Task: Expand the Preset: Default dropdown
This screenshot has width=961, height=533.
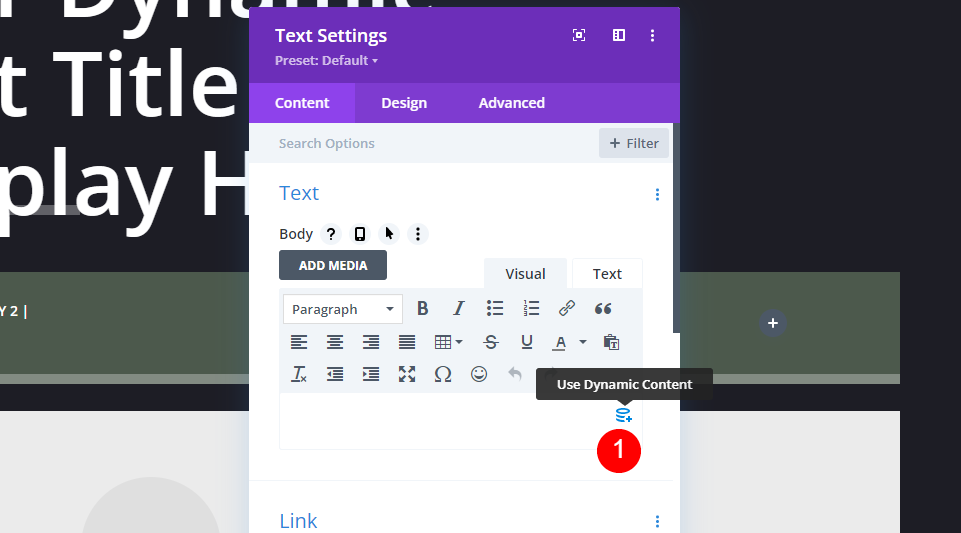Action: [326, 61]
